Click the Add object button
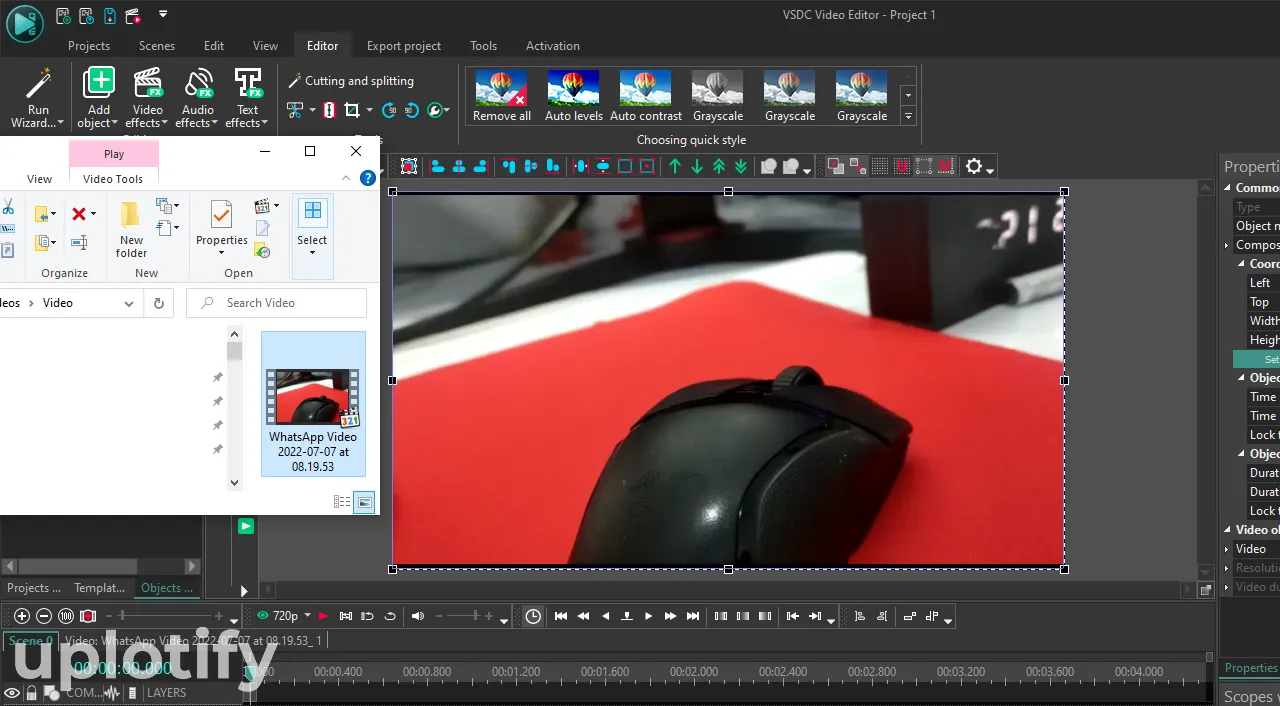 click(x=99, y=98)
